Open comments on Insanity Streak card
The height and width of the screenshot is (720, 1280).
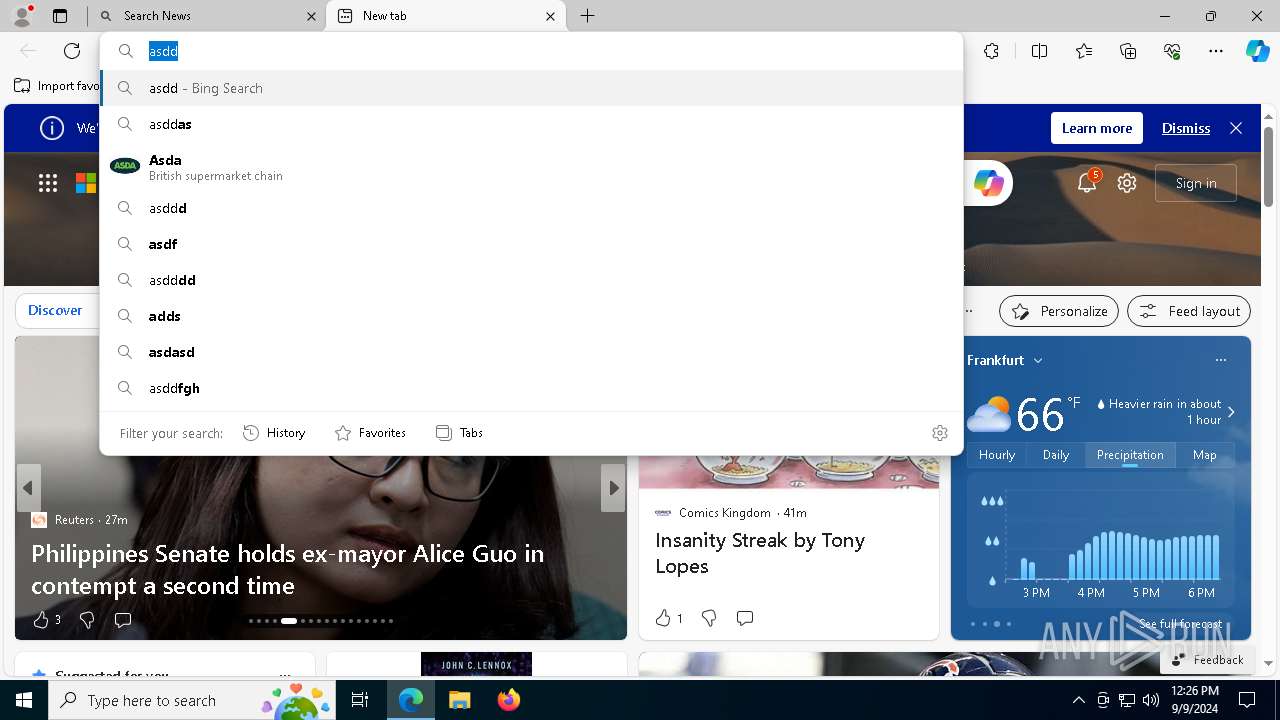[x=745, y=618]
